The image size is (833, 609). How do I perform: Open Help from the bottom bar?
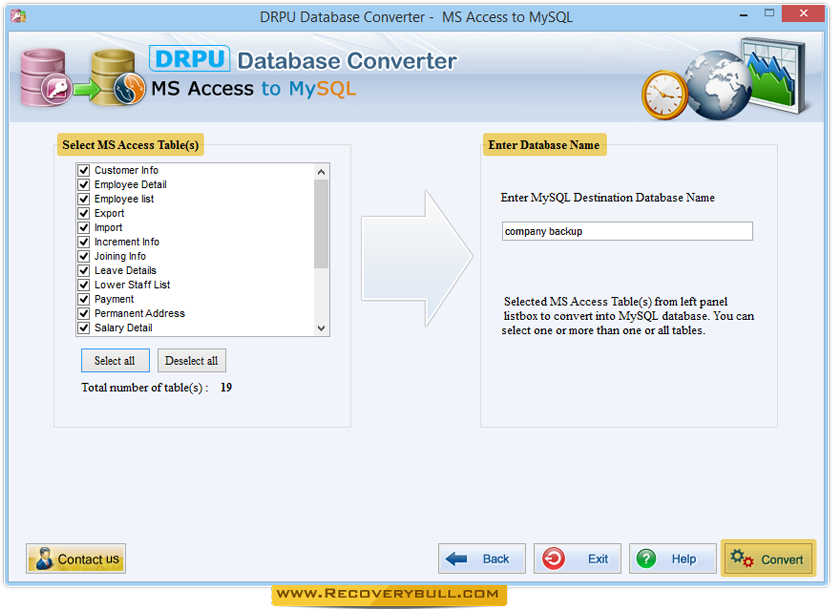click(673, 559)
